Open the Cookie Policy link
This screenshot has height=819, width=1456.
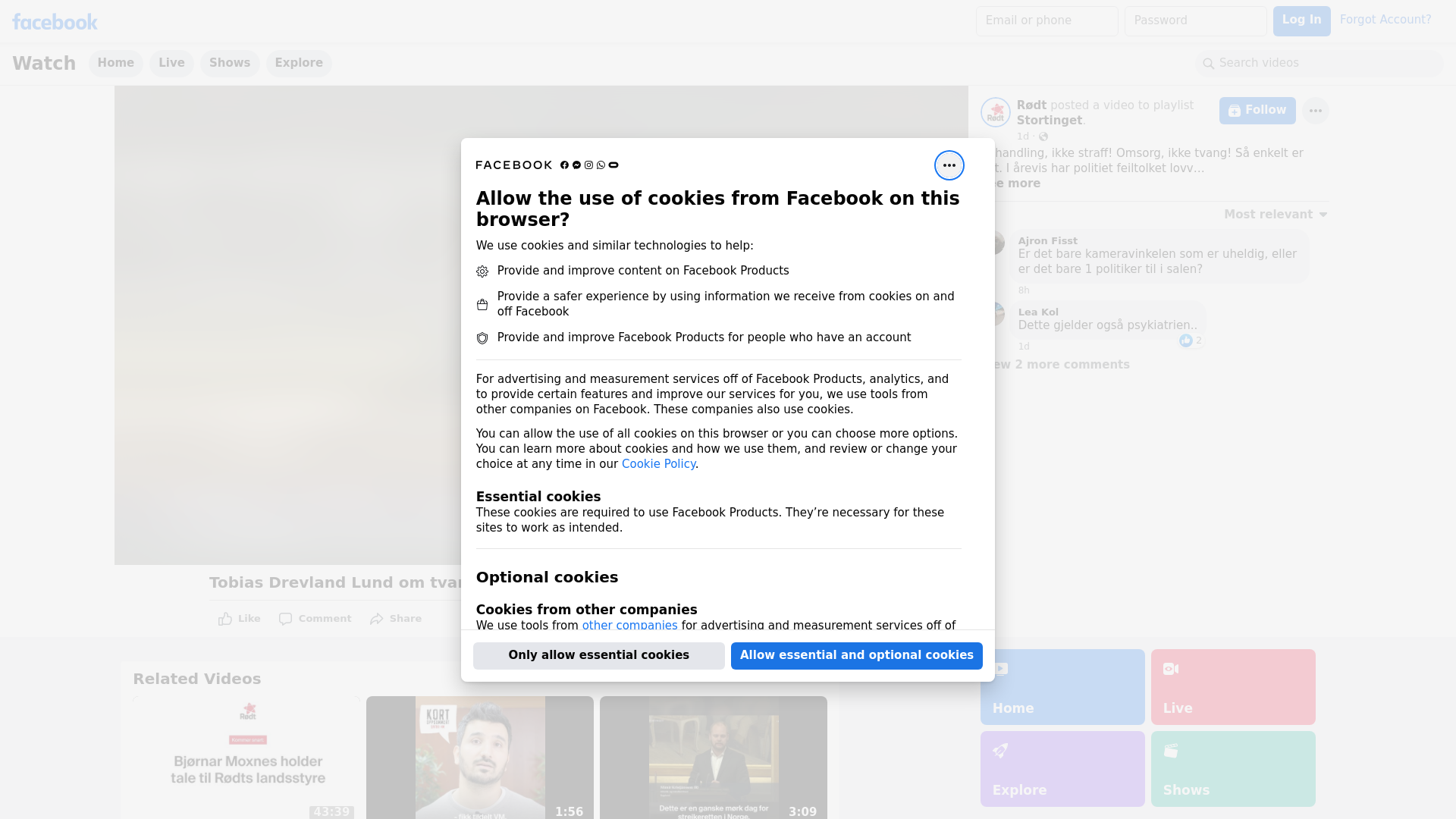coord(658,464)
